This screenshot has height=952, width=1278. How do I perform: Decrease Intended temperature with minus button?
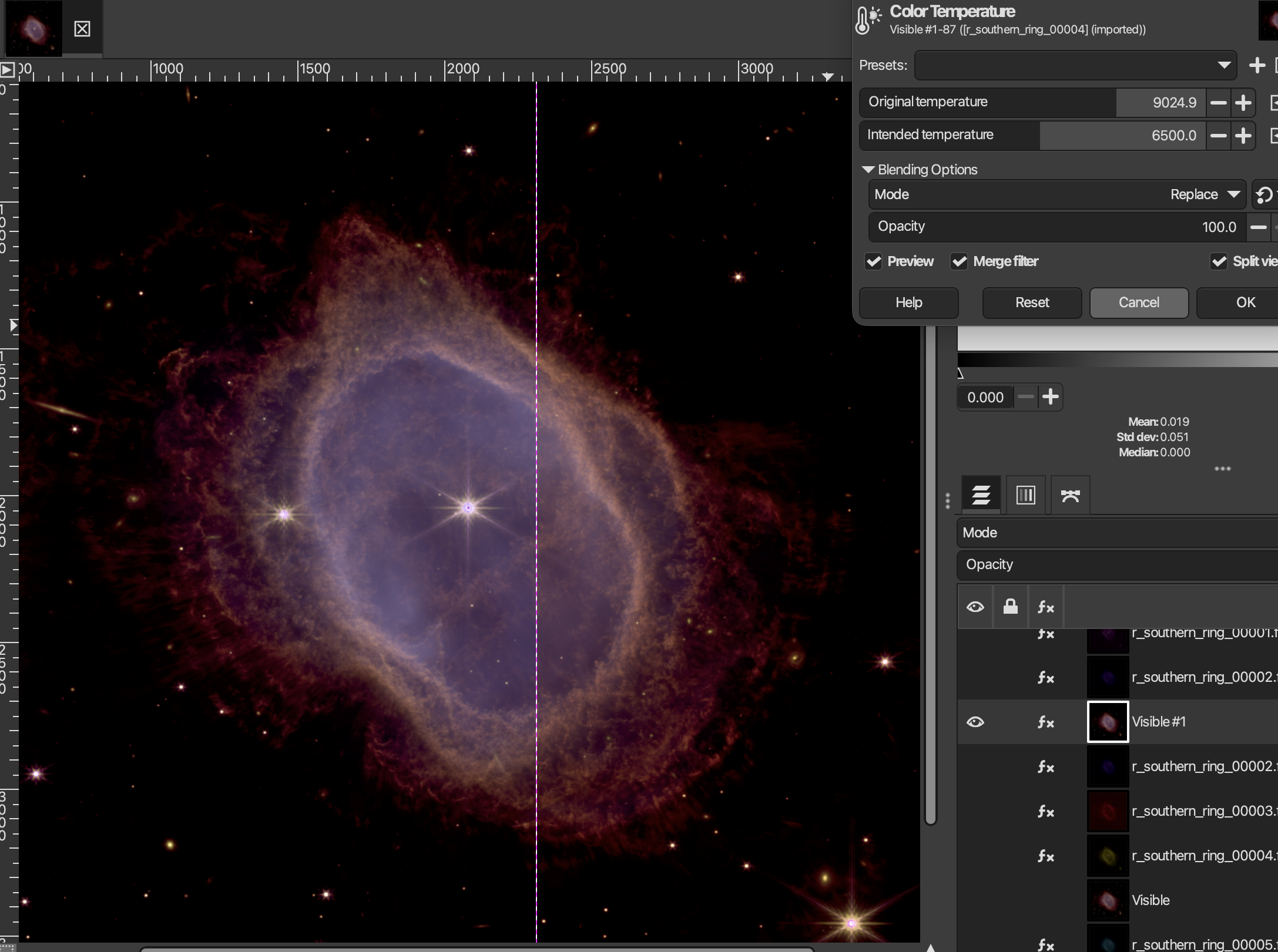click(1217, 135)
